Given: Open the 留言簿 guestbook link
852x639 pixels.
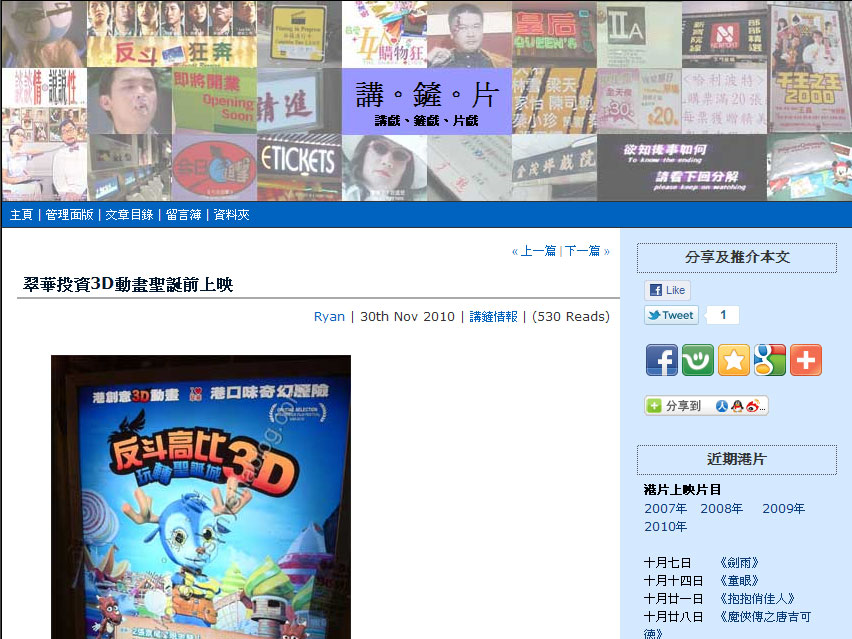Looking at the screenshot, I should (183, 215).
